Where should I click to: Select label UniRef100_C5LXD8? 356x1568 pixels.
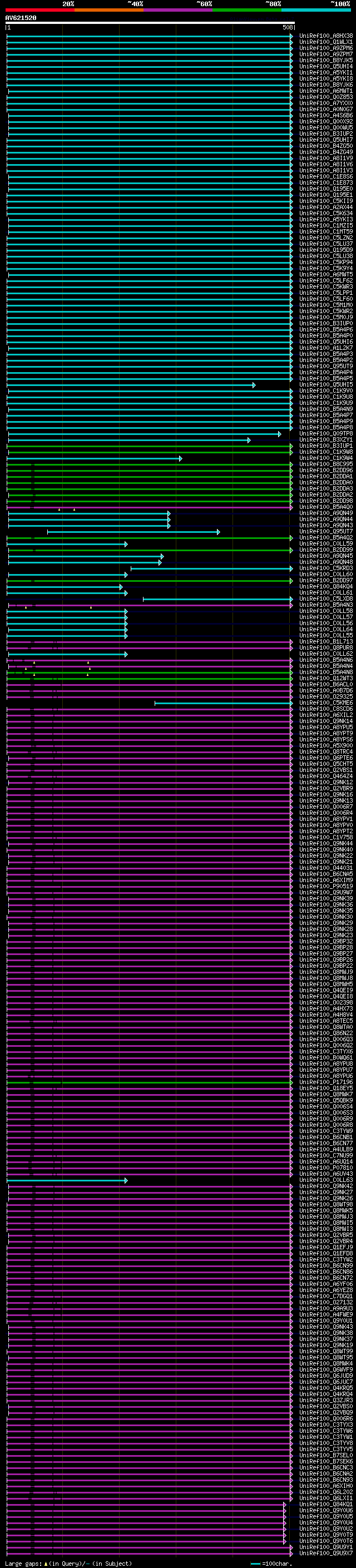(x=325, y=599)
